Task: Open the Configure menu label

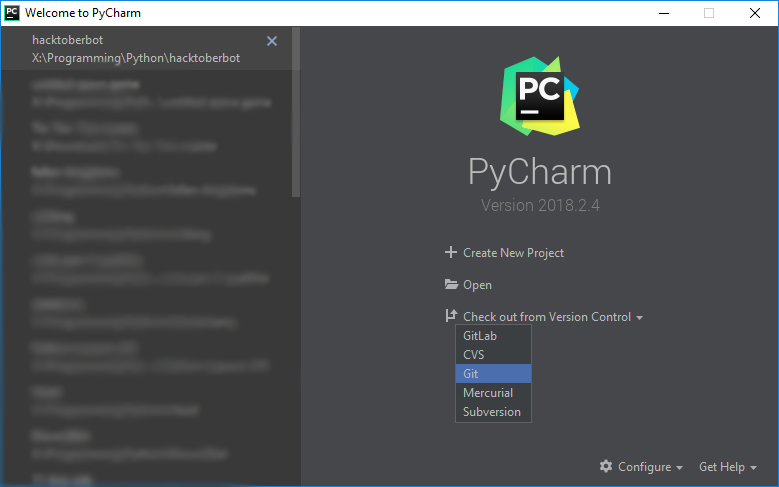Action: (x=644, y=467)
